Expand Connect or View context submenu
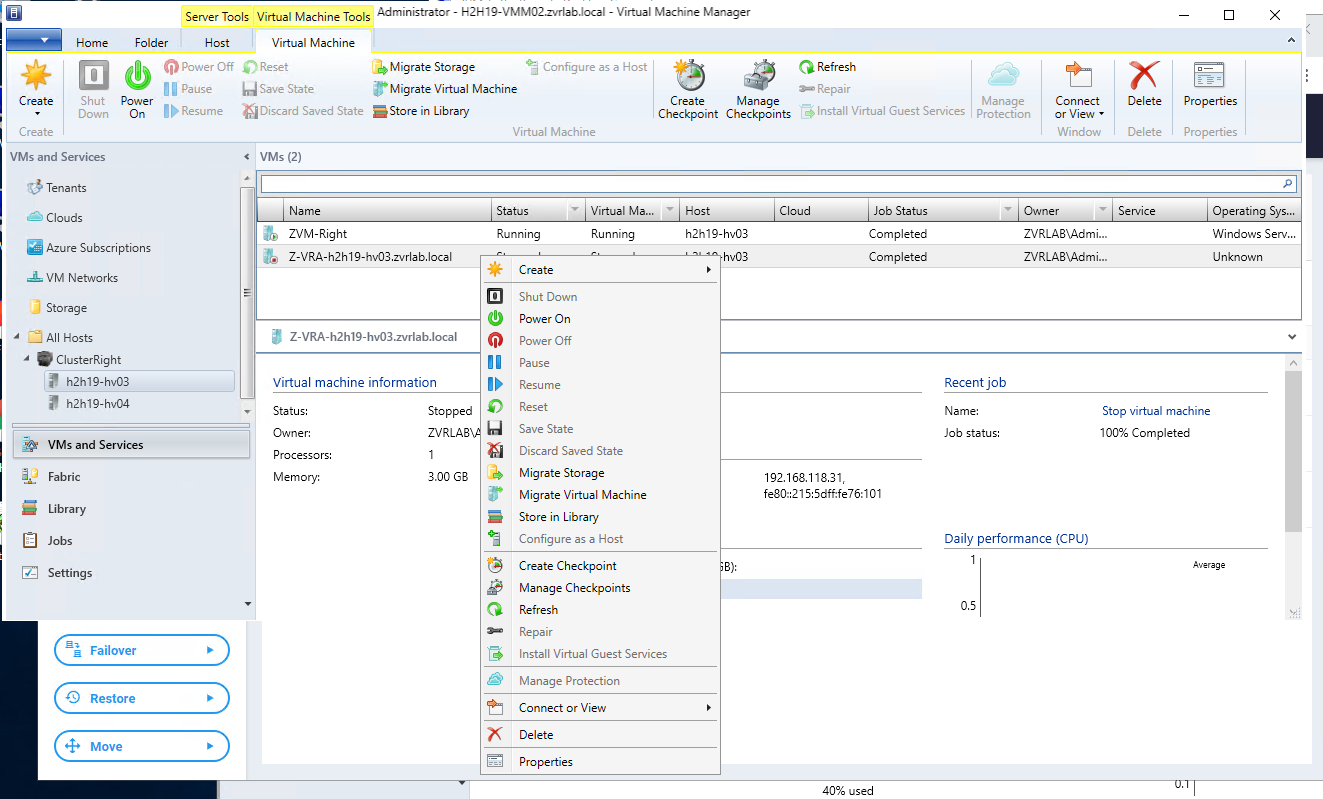1323x799 pixels. 600,708
